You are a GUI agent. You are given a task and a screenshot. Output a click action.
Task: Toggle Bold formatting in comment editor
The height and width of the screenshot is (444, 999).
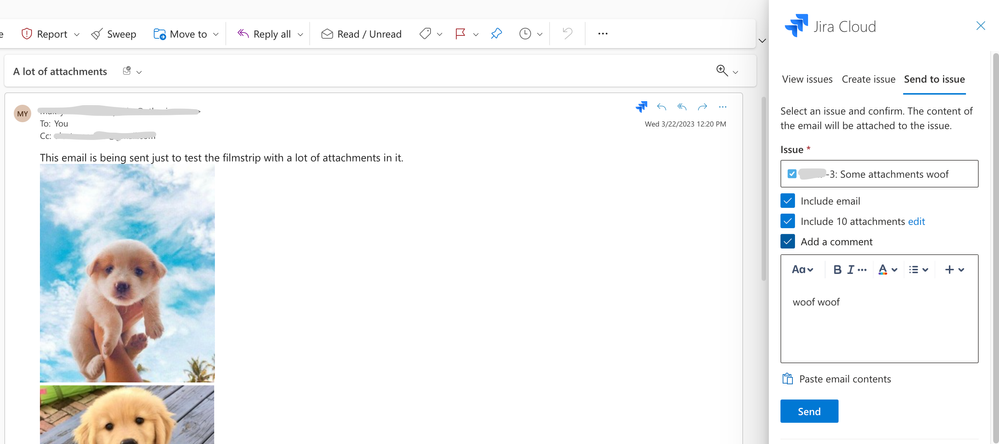[837, 269]
